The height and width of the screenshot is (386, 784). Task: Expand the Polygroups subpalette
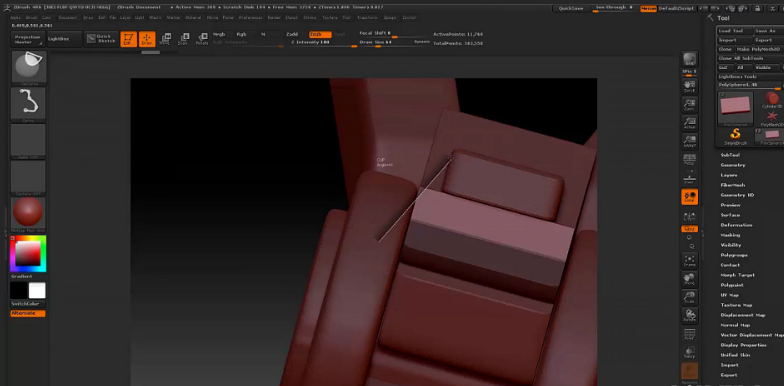[x=733, y=255]
